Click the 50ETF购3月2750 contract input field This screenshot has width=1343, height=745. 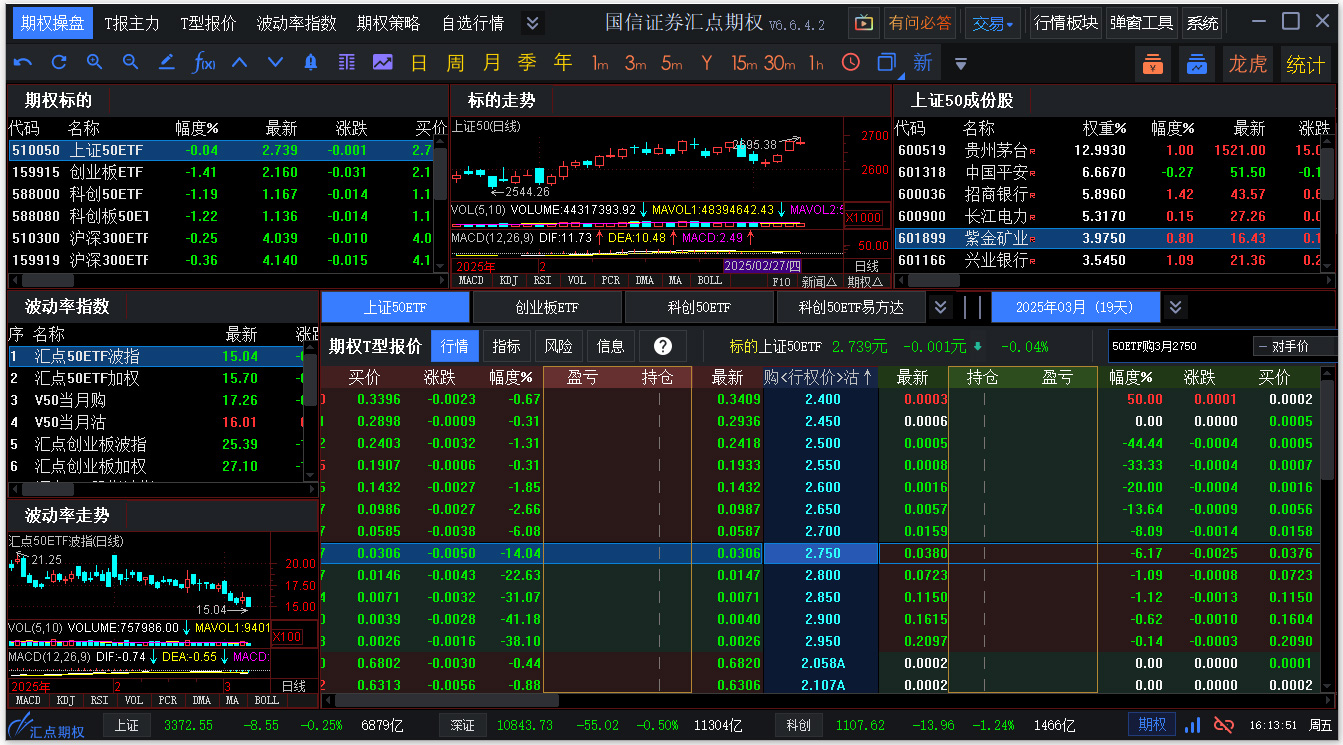[1178, 346]
